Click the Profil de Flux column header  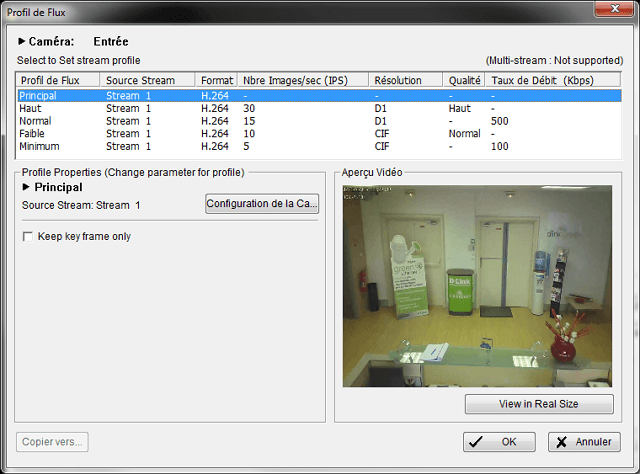pos(58,80)
